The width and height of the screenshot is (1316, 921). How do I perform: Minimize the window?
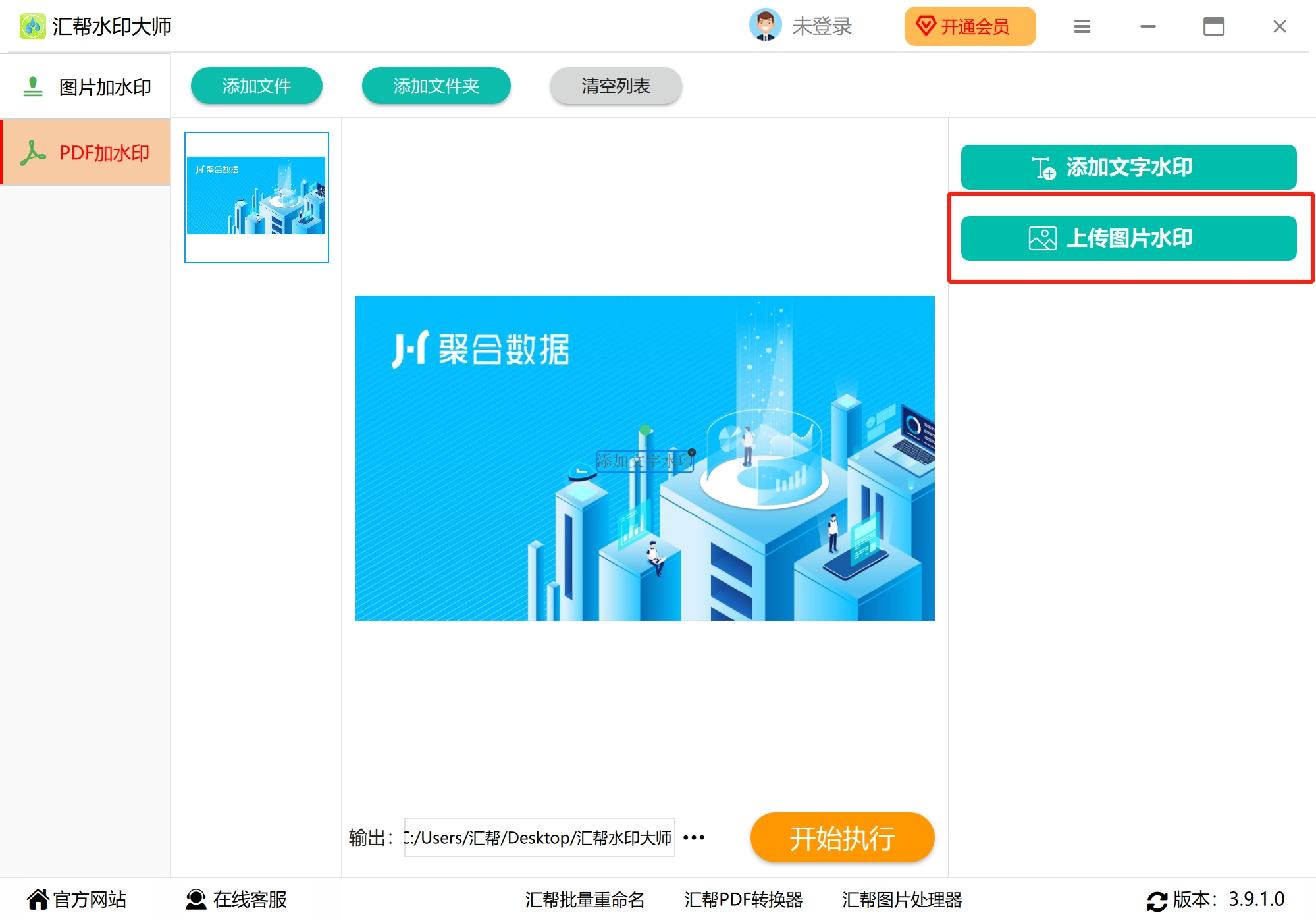pyautogui.click(x=1148, y=26)
